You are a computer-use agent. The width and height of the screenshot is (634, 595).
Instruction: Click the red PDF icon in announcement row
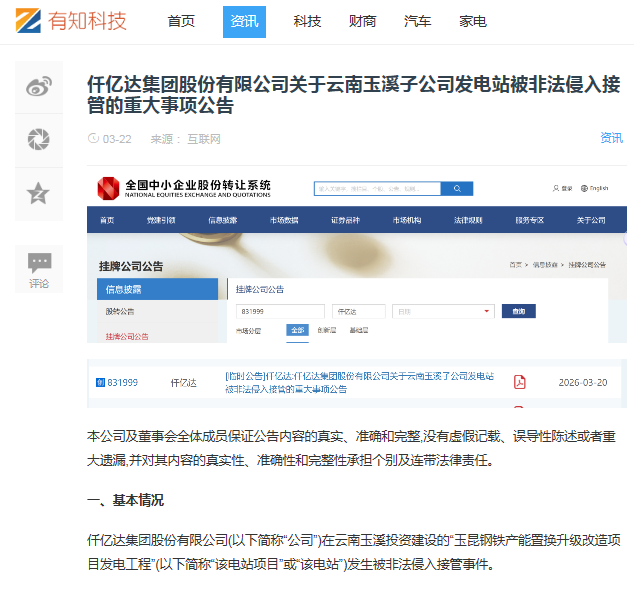[x=520, y=382]
